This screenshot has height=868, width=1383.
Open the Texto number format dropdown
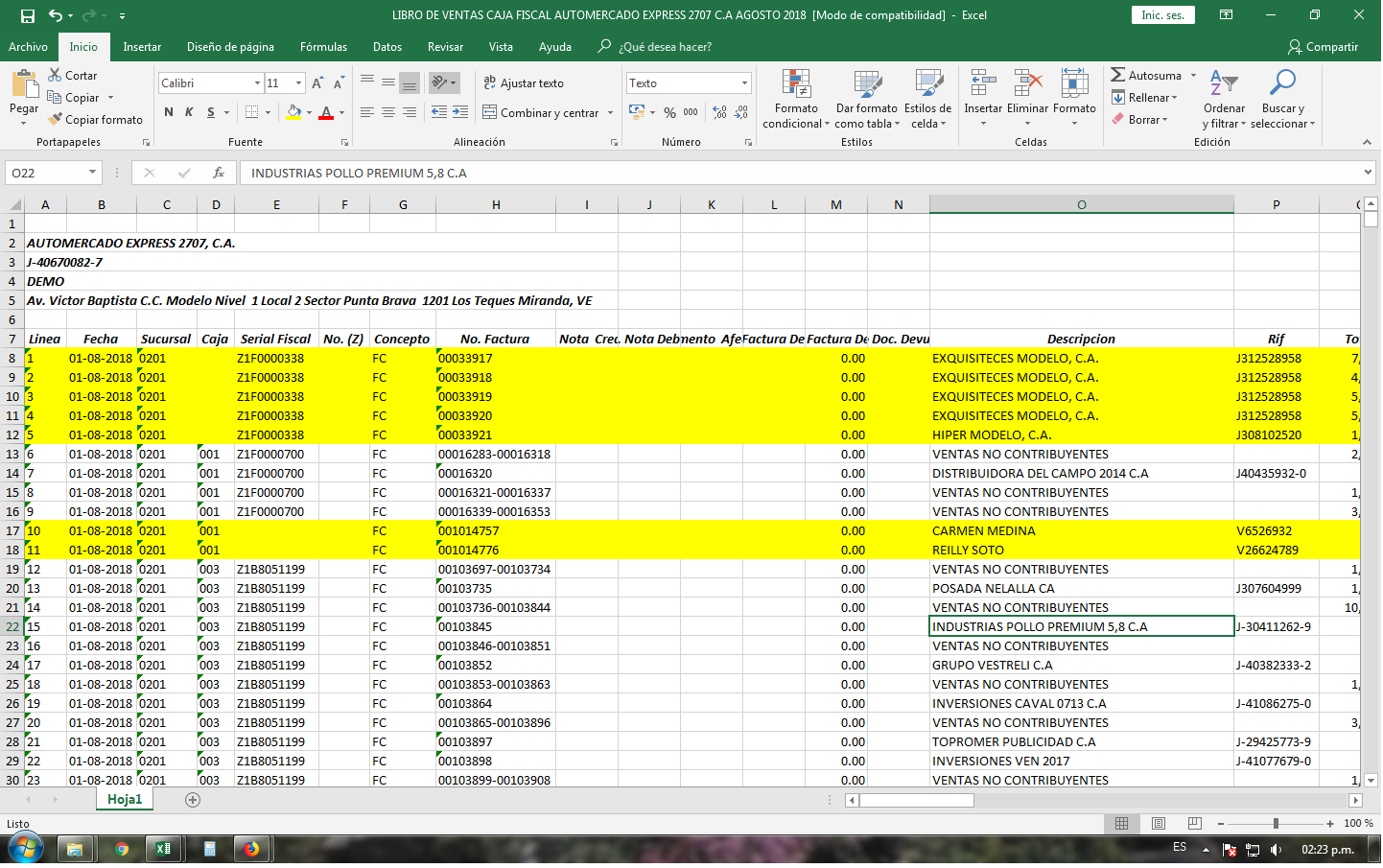[744, 83]
